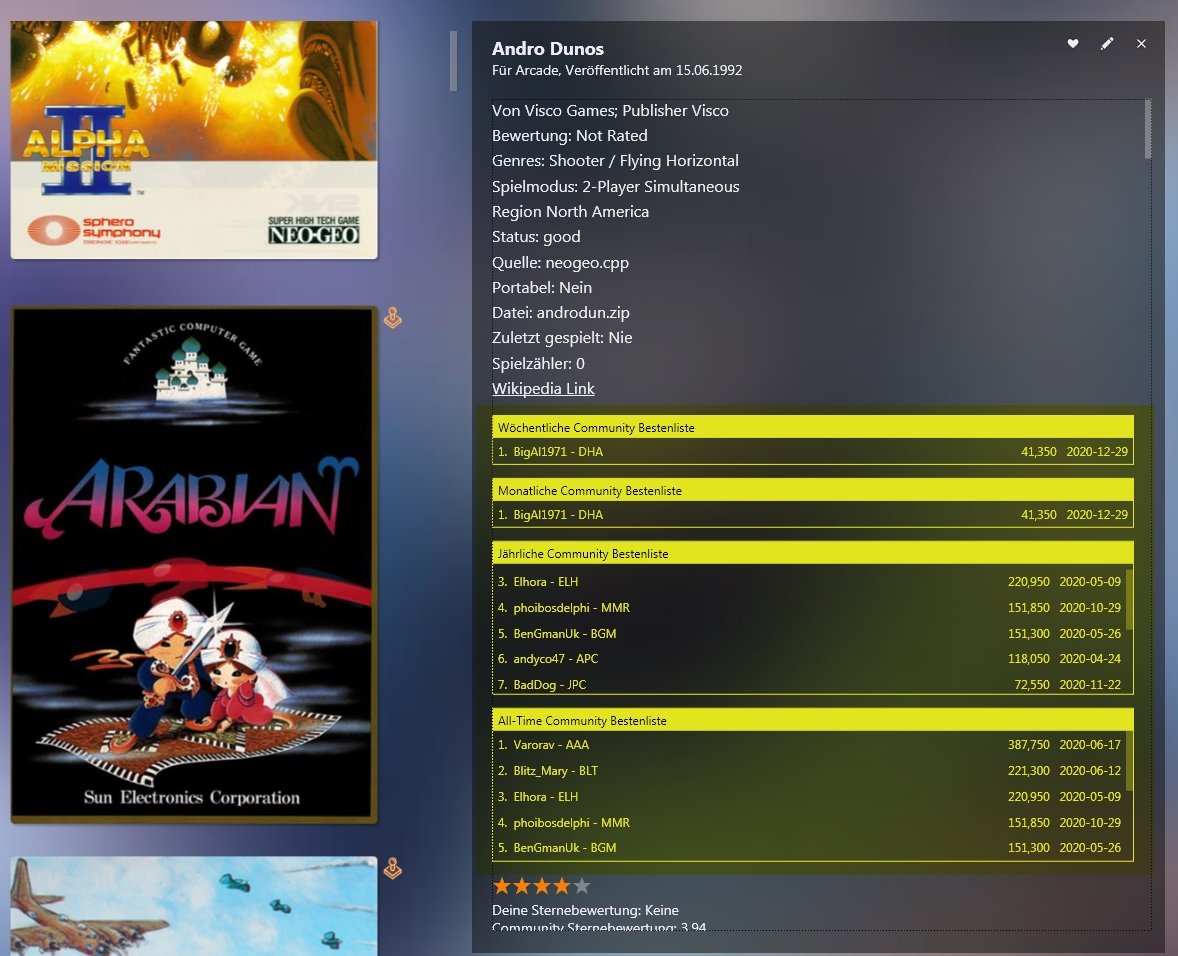1178x956 pixels.
Task: Rate the game five stars
Action: pos(581,886)
